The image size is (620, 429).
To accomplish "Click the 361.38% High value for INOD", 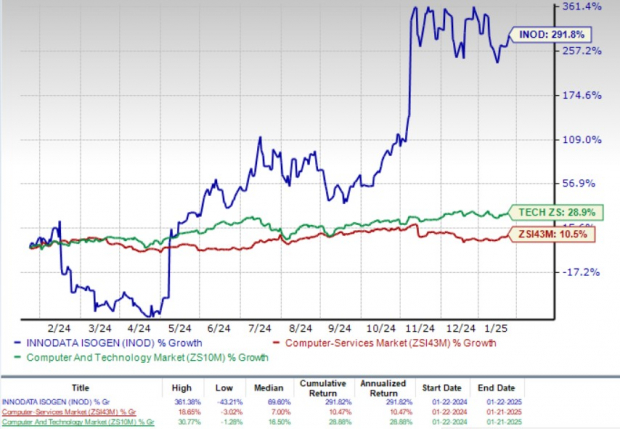I will click(187, 402).
